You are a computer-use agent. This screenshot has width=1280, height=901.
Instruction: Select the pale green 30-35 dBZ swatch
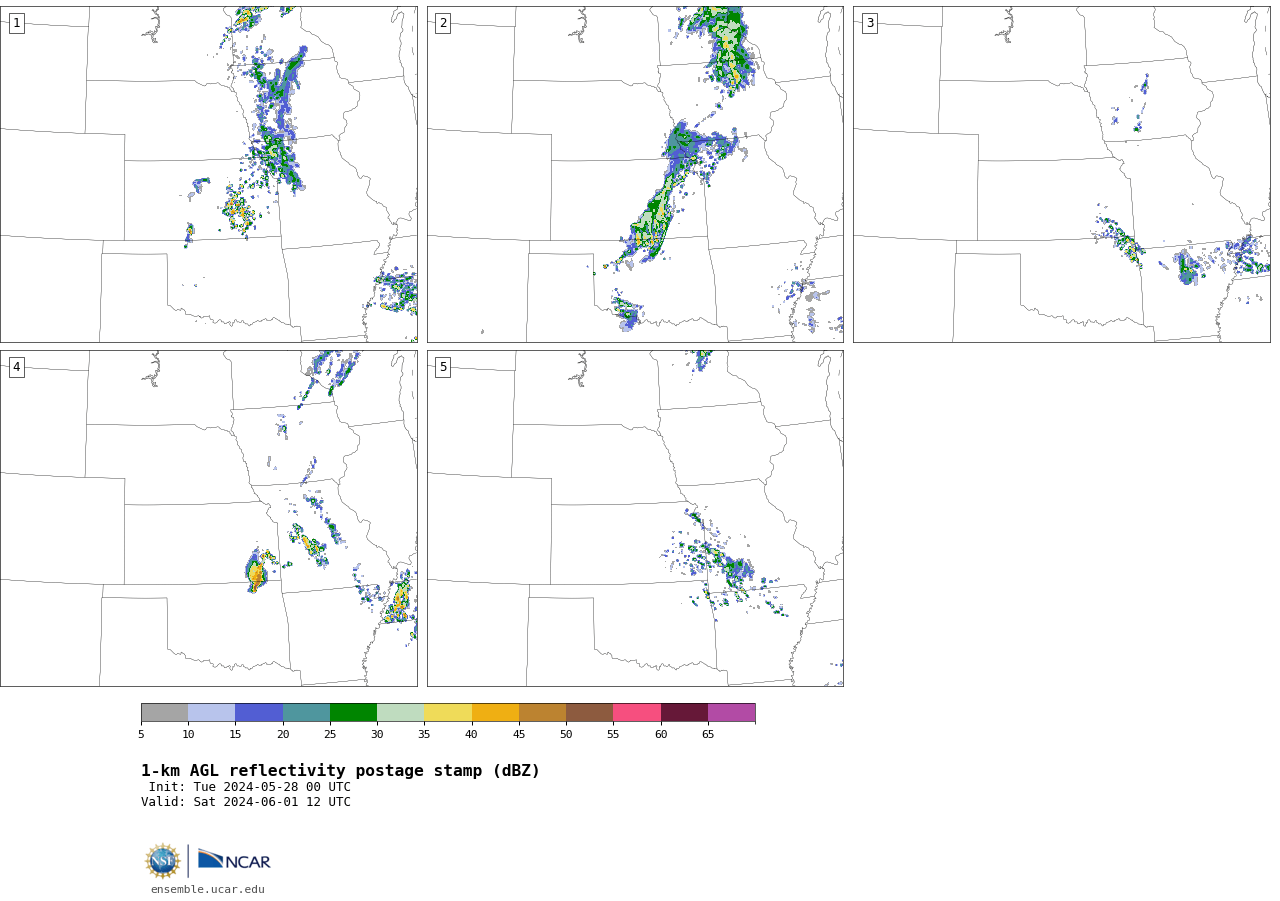pos(400,712)
